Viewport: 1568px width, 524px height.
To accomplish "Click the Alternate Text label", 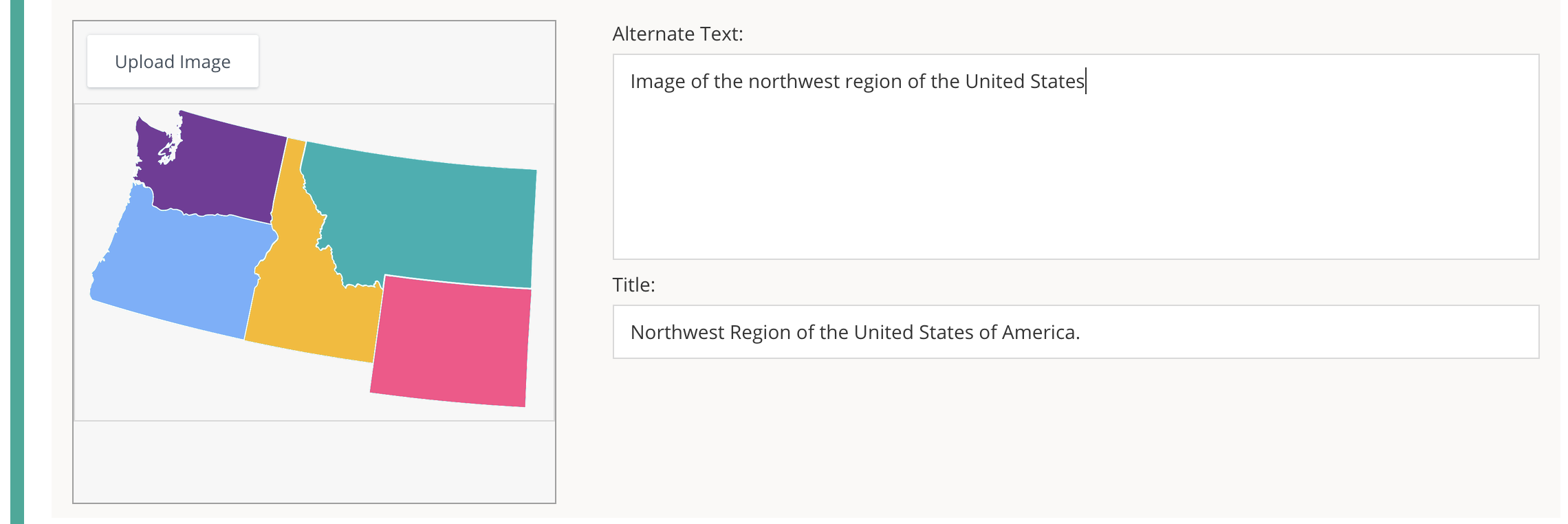I will click(677, 32).
